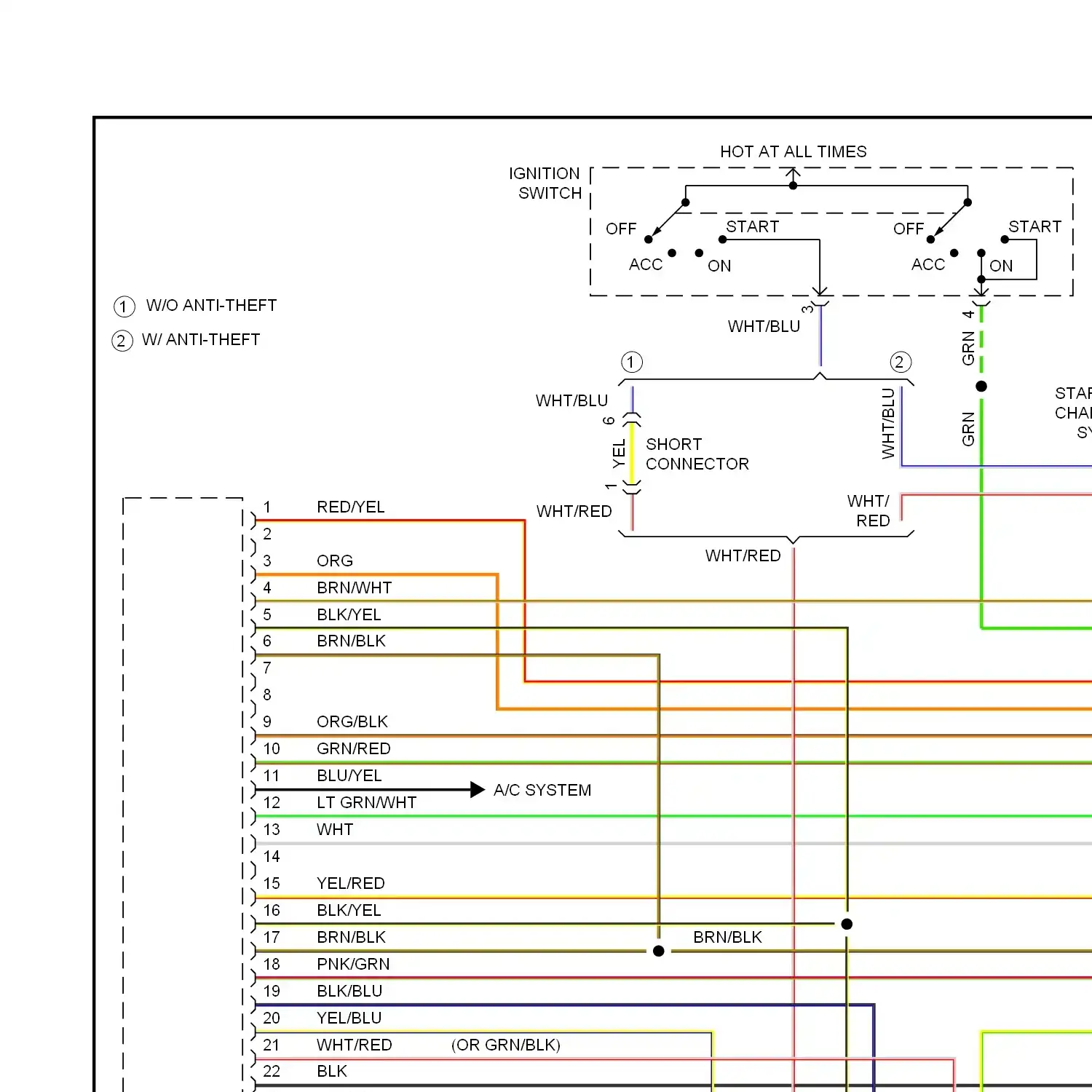Click the 'BLU/YEL' wire label at pin 11
The height and width of the screenshot is (1092, 1092).
tap(349, 775)
